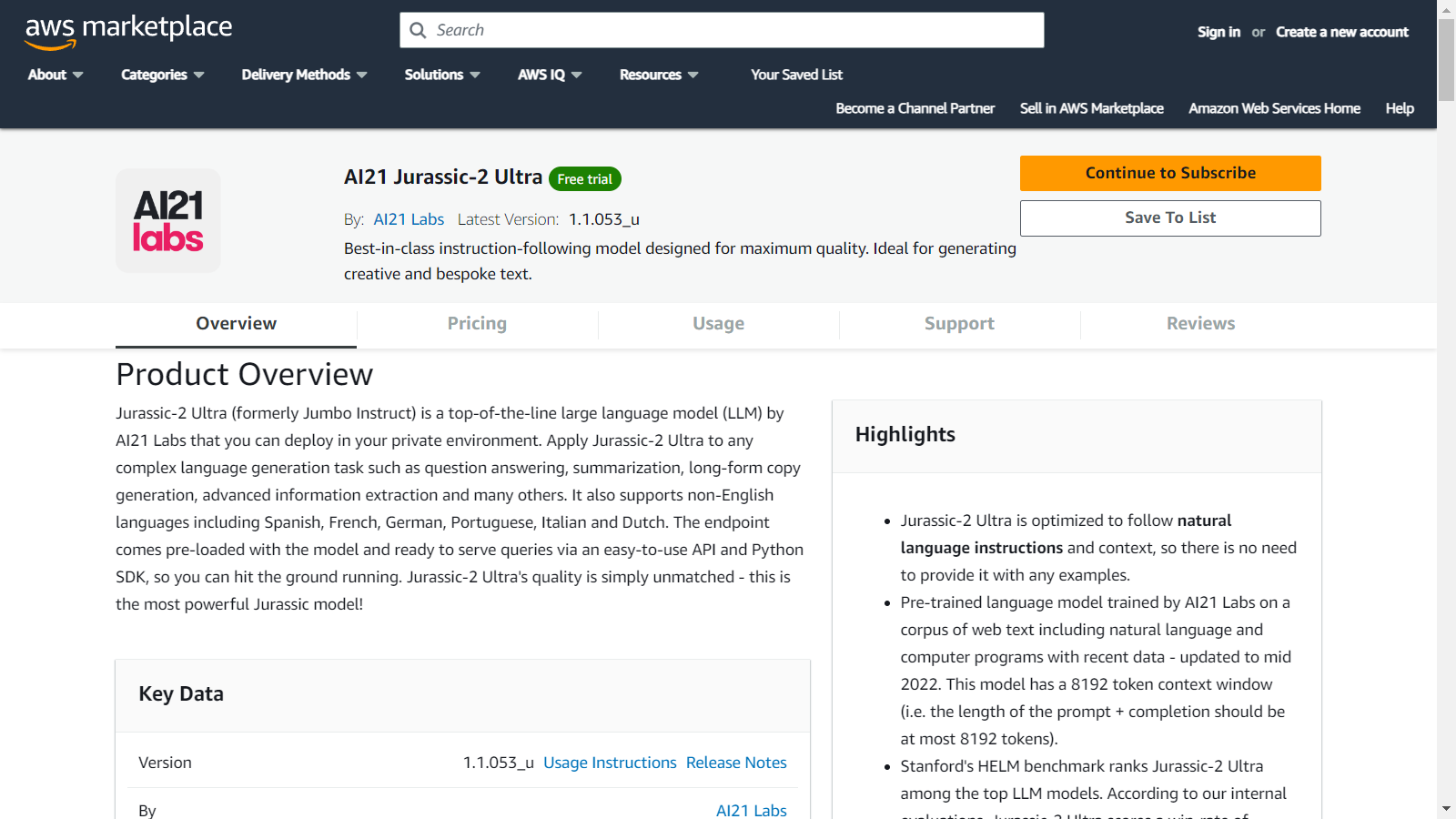The height and width of the screenshot is (819, 1456).
Task: Click Continue to Subscribe button
Action: tap(1170, 173)
